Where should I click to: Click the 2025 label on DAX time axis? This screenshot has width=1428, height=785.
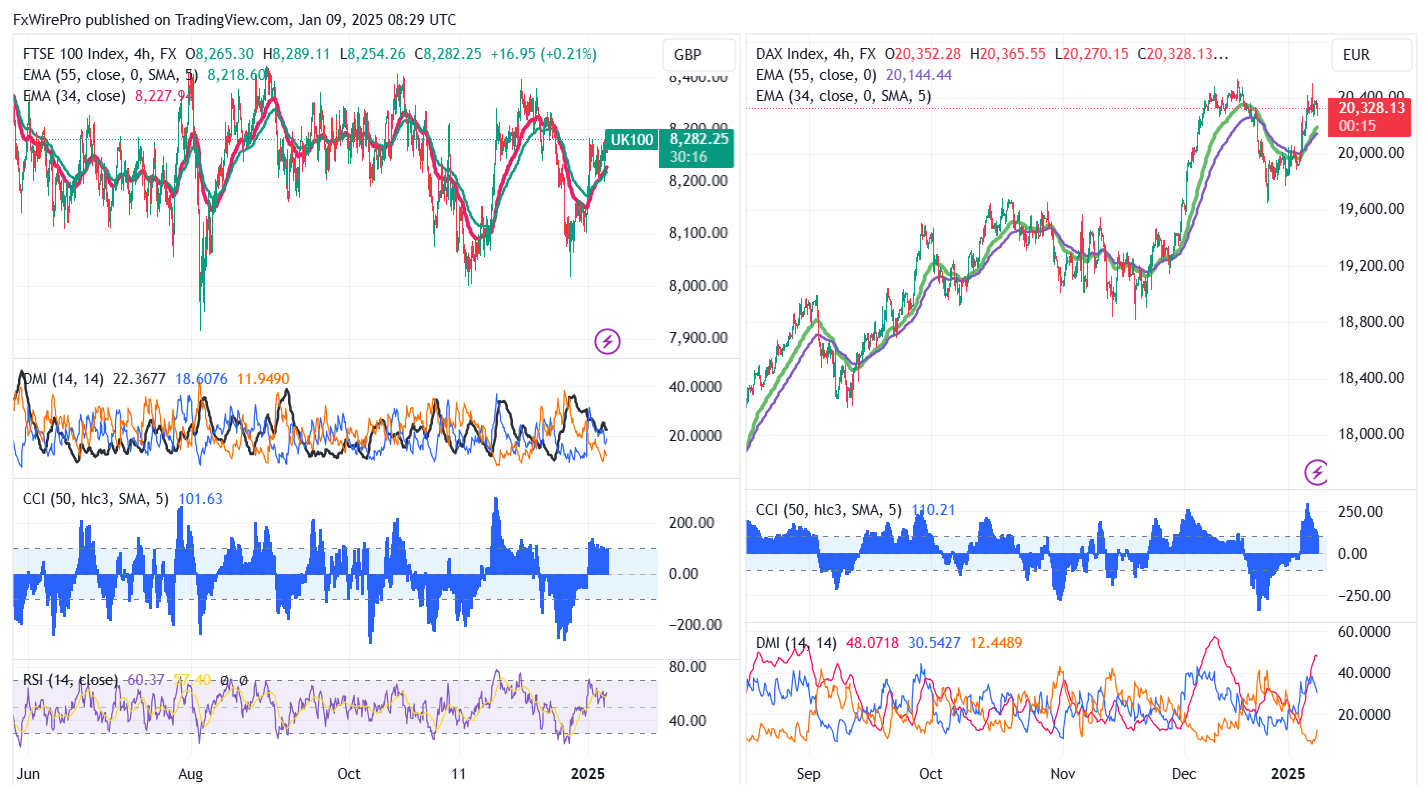tap(1289, 773)
